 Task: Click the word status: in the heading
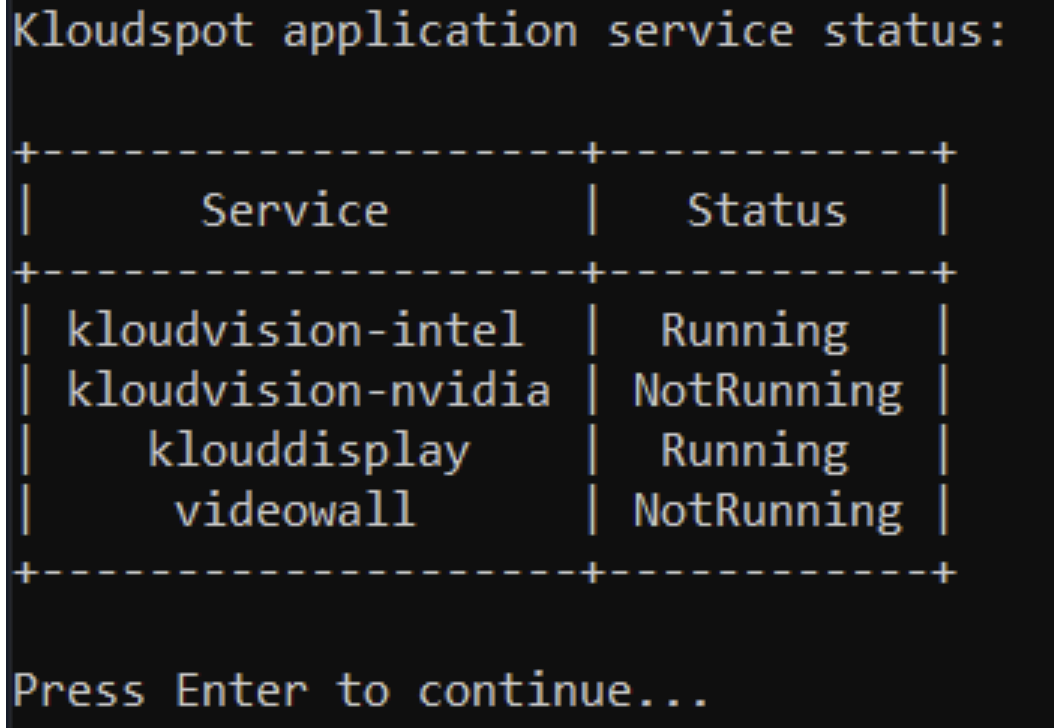(x=915, y=32)
